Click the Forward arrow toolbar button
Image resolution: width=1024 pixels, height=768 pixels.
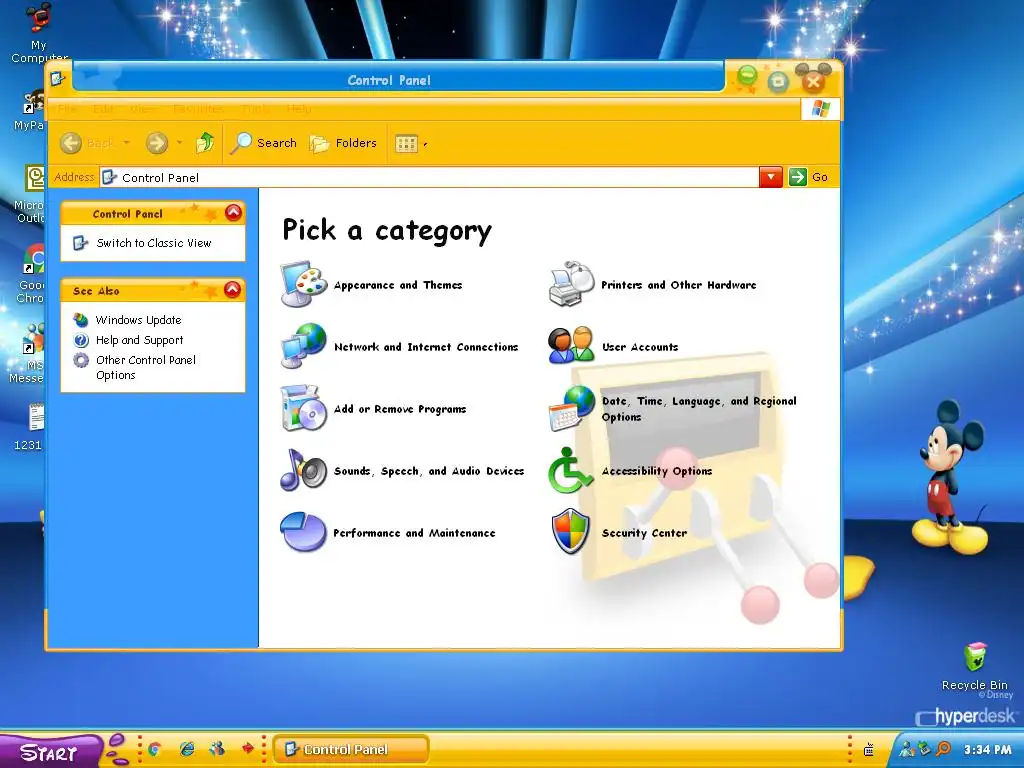tap(157, 143)
